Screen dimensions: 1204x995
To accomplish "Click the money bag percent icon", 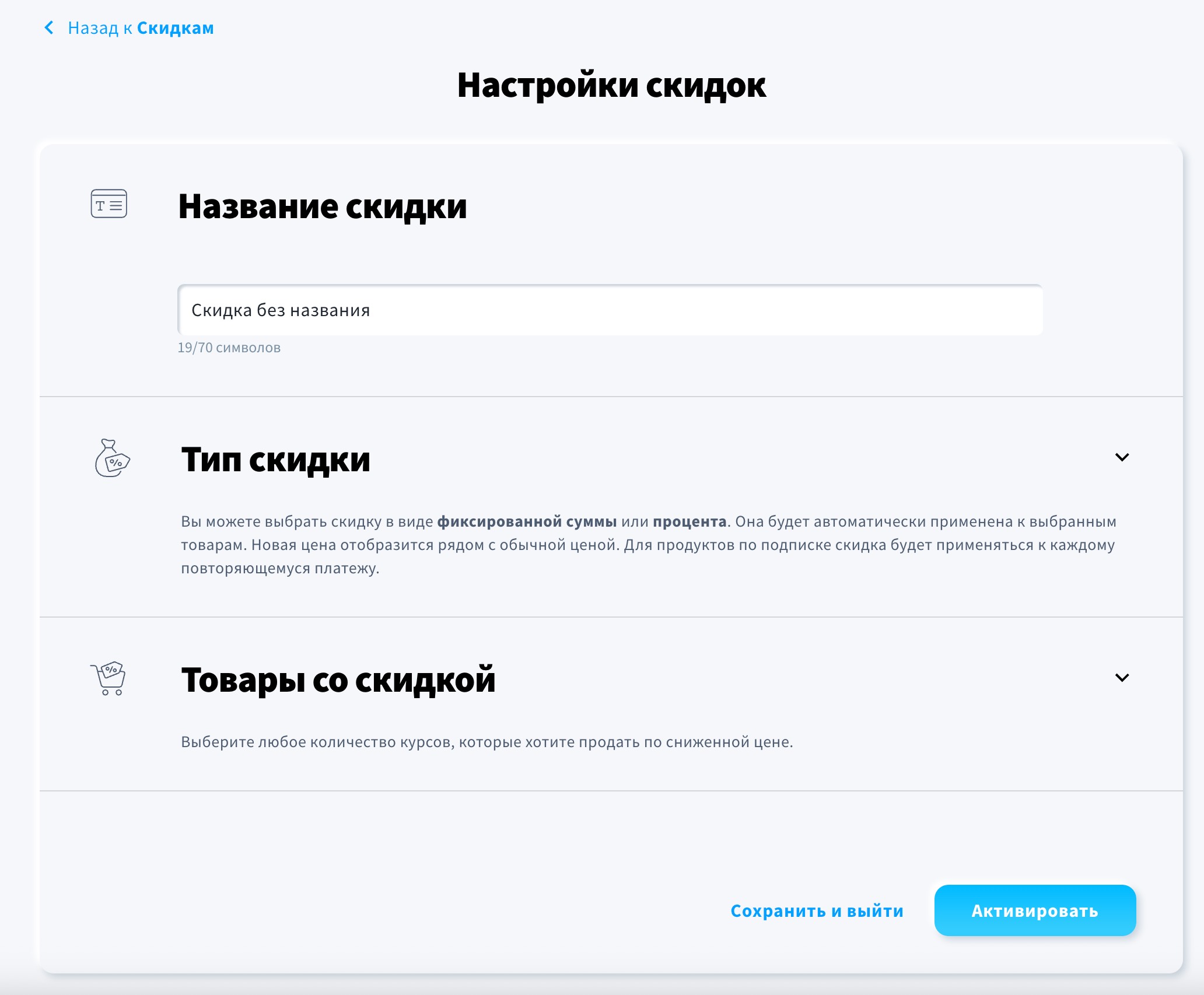I will (112, 458).
